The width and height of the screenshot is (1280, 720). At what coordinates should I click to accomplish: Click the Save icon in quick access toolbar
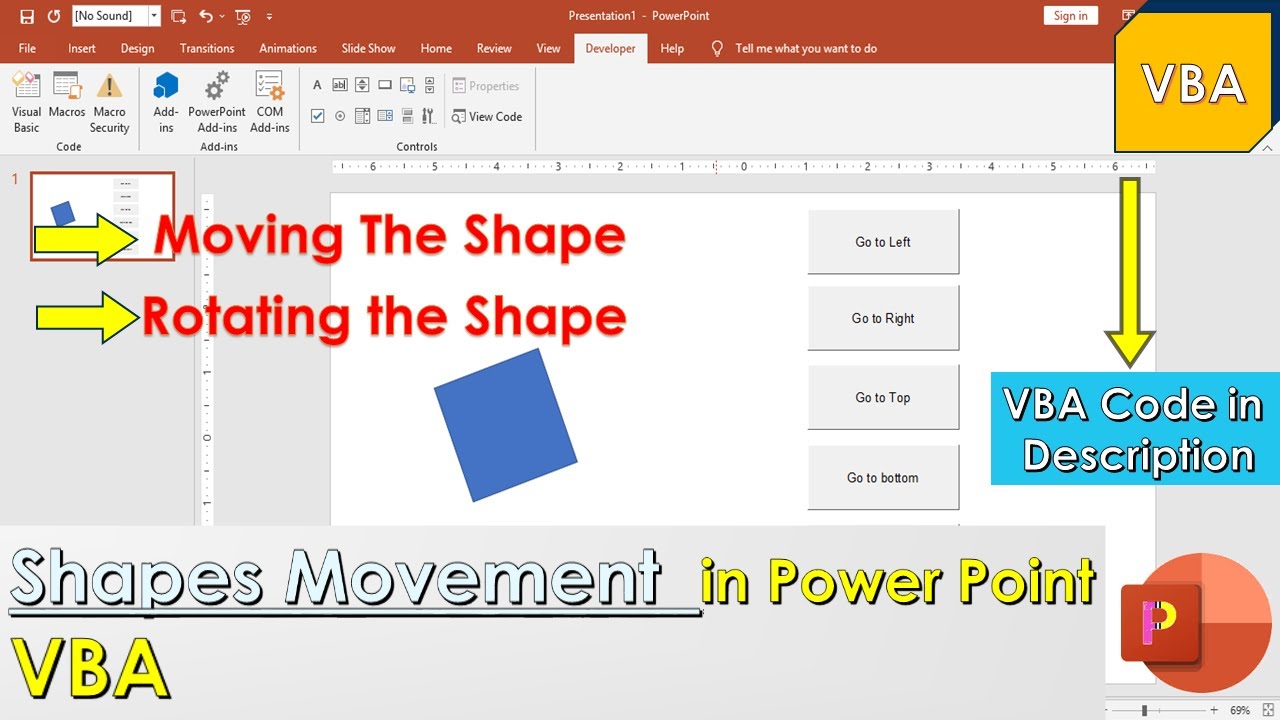(x=27, y=16)
